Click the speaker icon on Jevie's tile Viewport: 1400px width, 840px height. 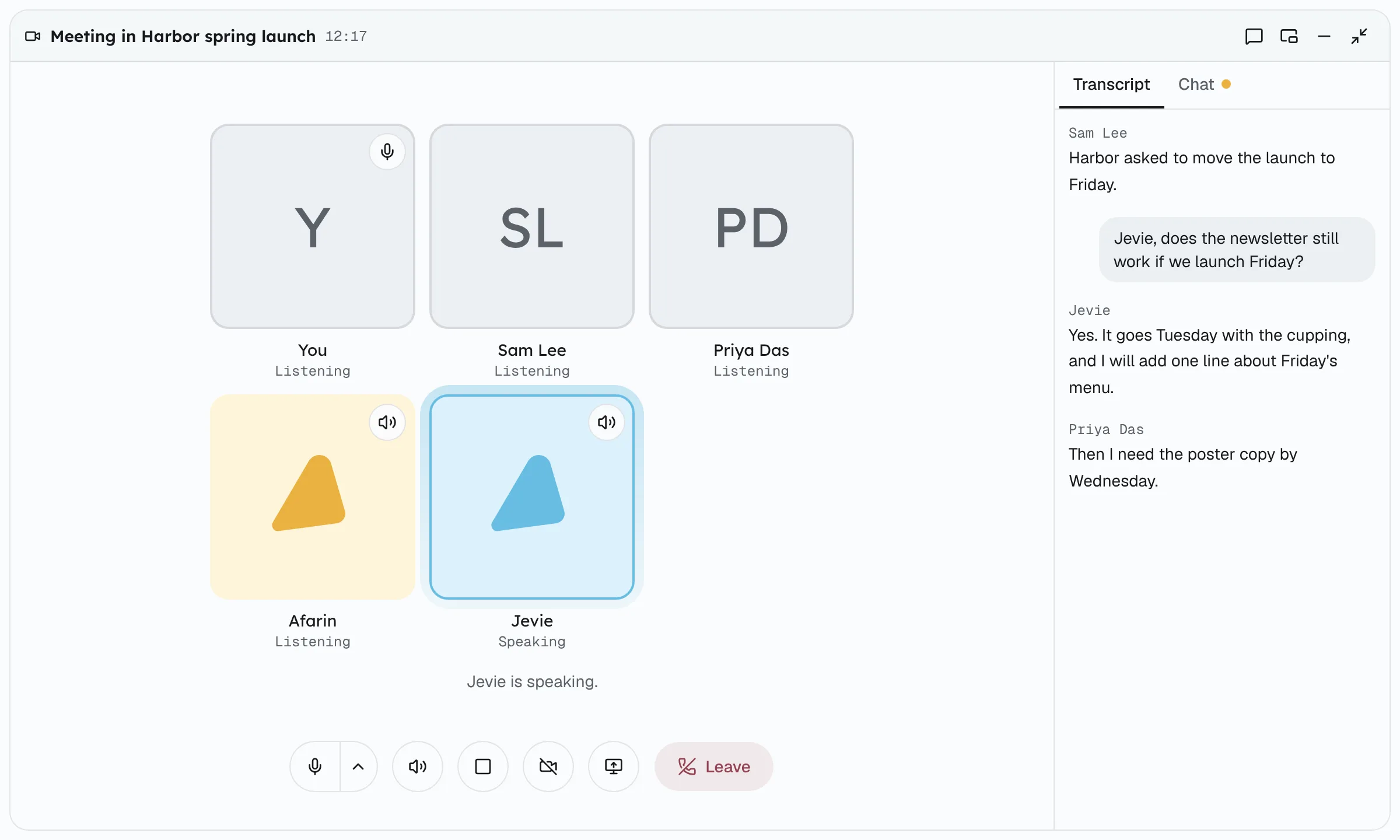(x=607, y=422)
